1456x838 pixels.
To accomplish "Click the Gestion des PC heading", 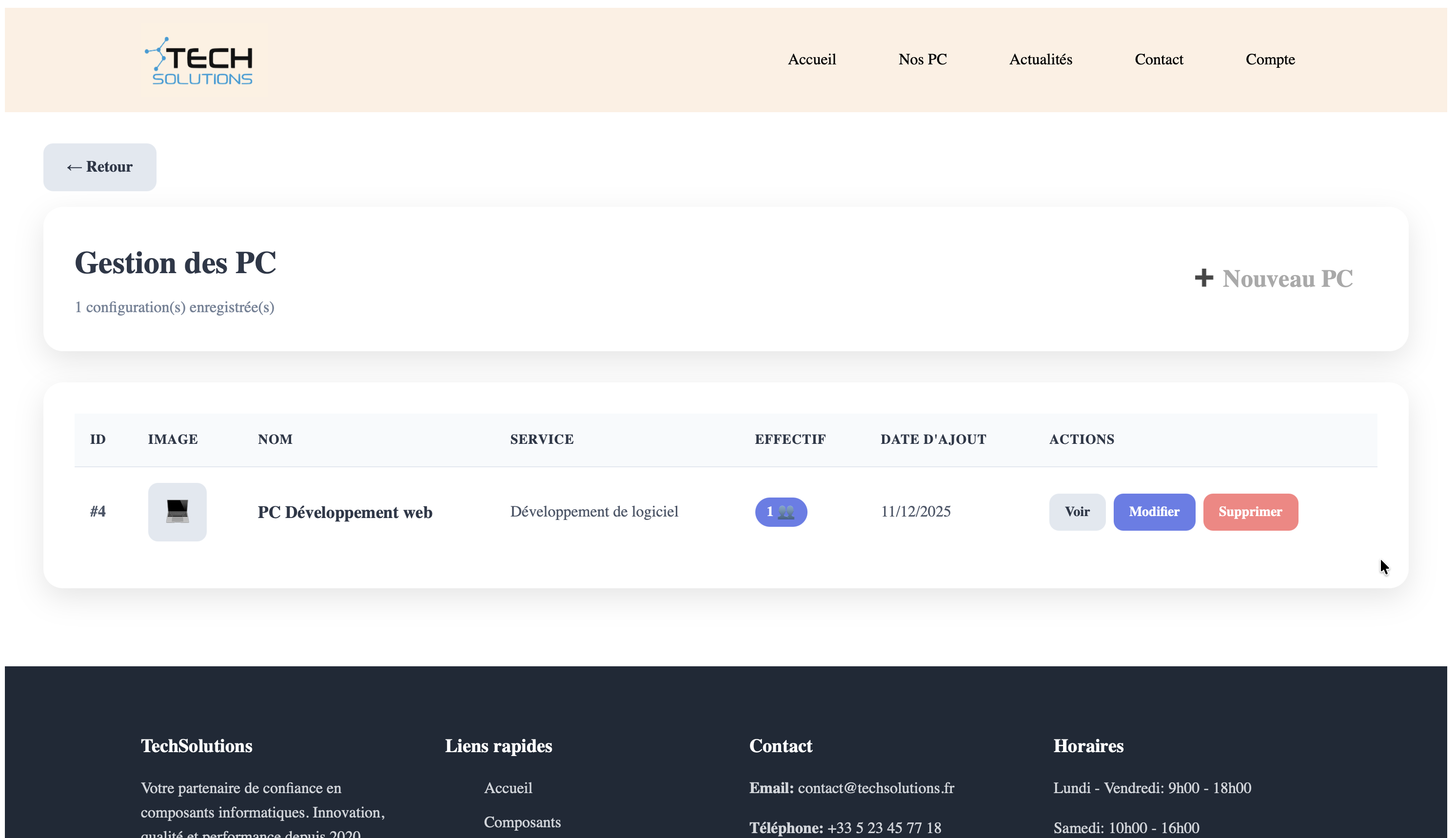I will click(x=176, y=263).
